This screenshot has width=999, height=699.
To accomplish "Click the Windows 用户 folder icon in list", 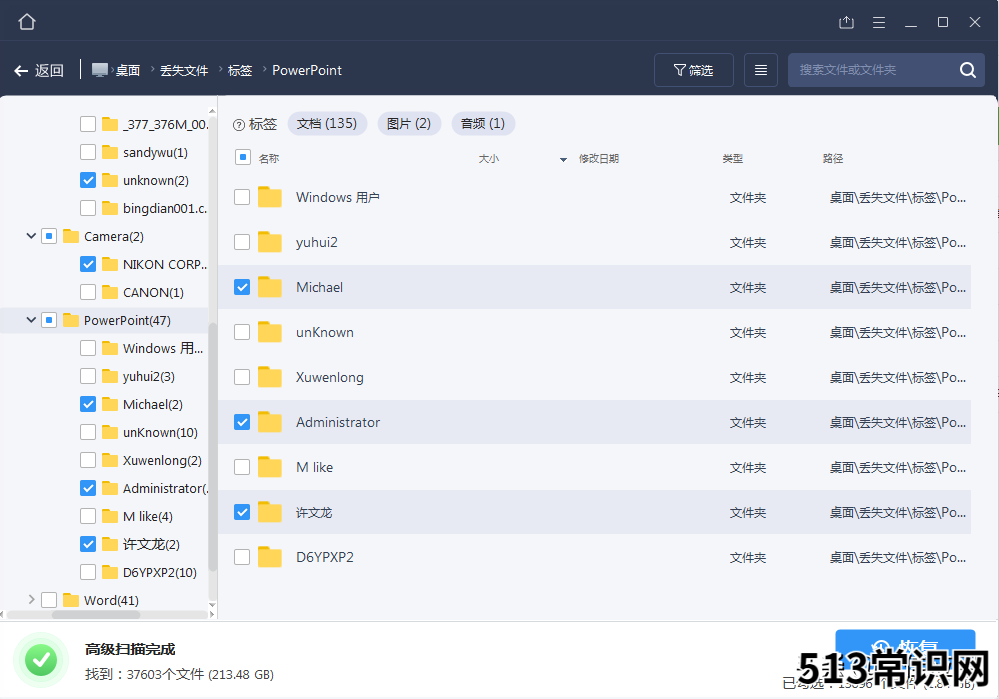I will coord(270,198).
